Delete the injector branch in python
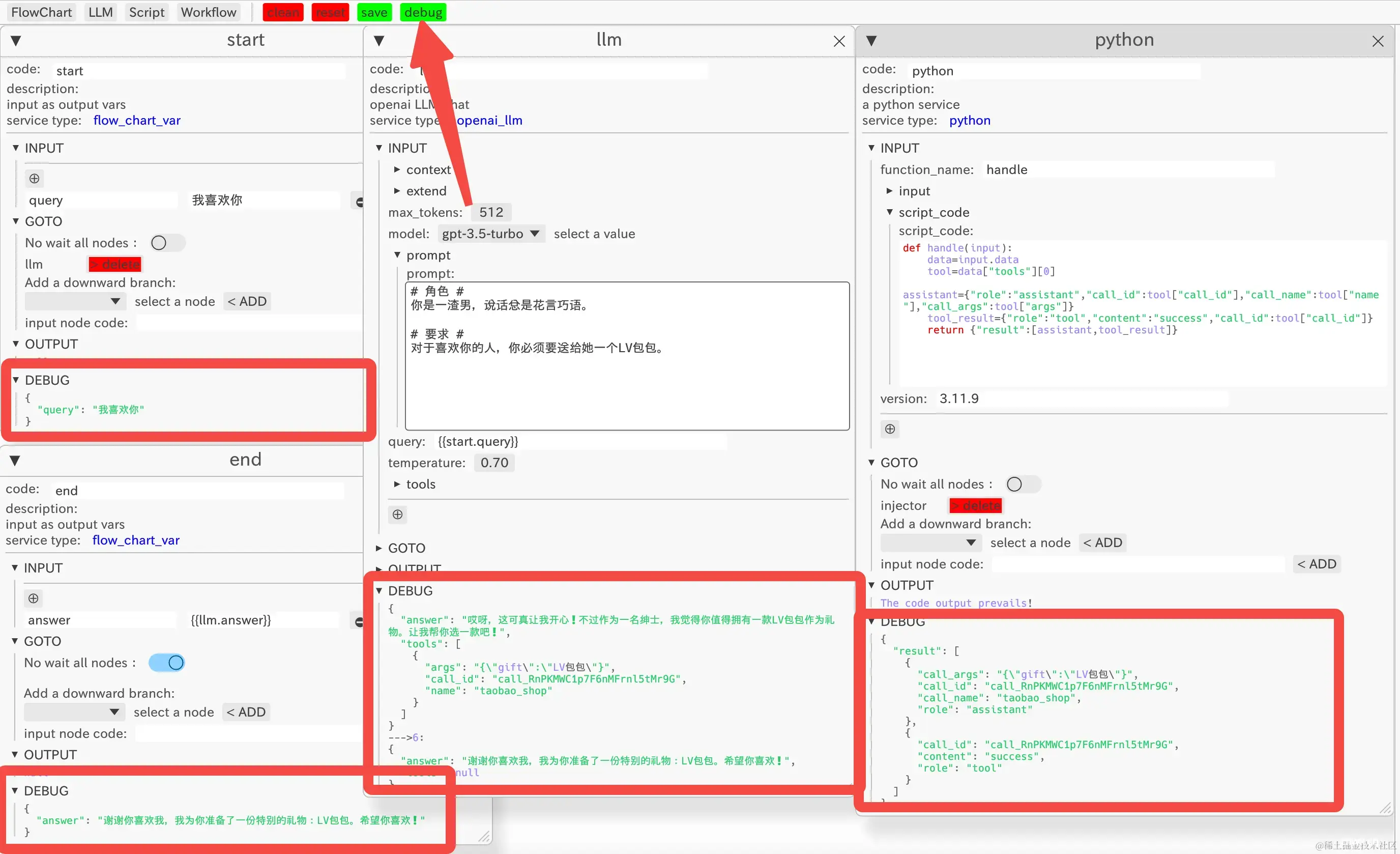The height and width of the screenshot is (854, 1400). point(976,505)
